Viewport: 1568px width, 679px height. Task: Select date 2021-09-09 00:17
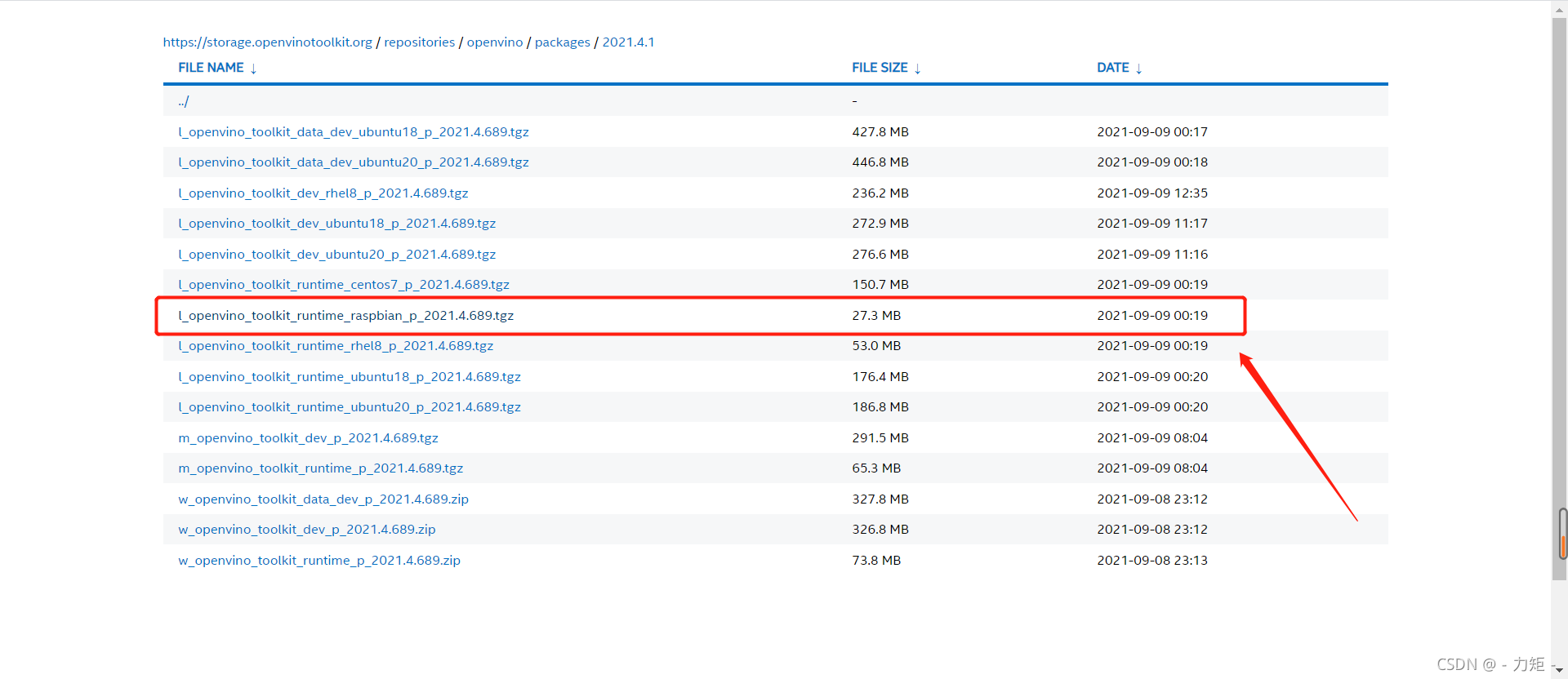(x=1152, y=132)
